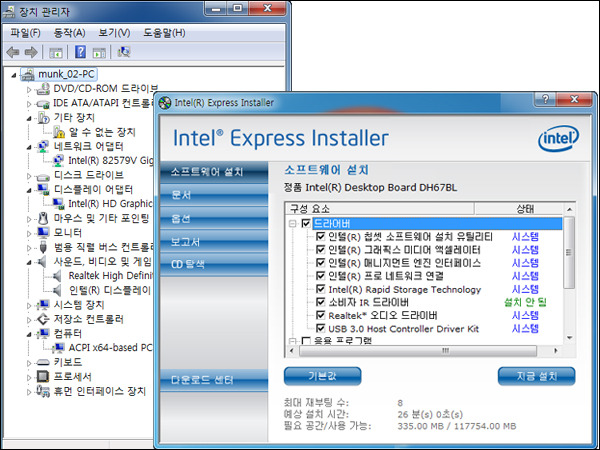Click the Intel HD Graphics device icon
This screenshot has width=600, height=450.
58,204
